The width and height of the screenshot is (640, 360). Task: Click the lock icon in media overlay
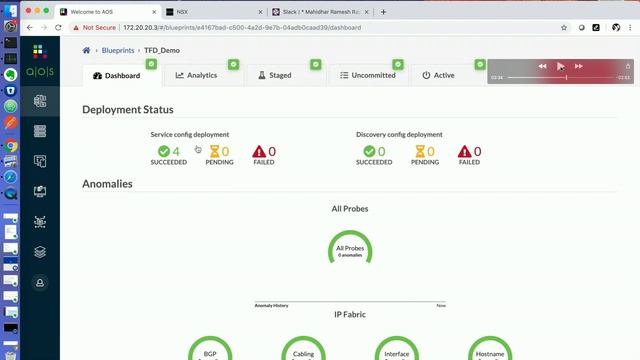pyautogui.click(x=628, y=66)
